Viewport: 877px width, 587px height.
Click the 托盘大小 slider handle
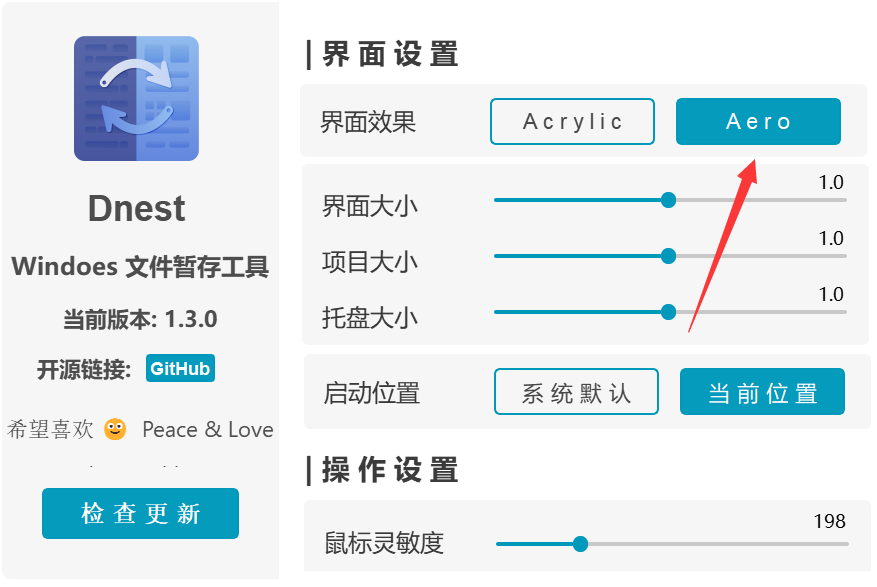pyautogui.click(x=667, y=312)
